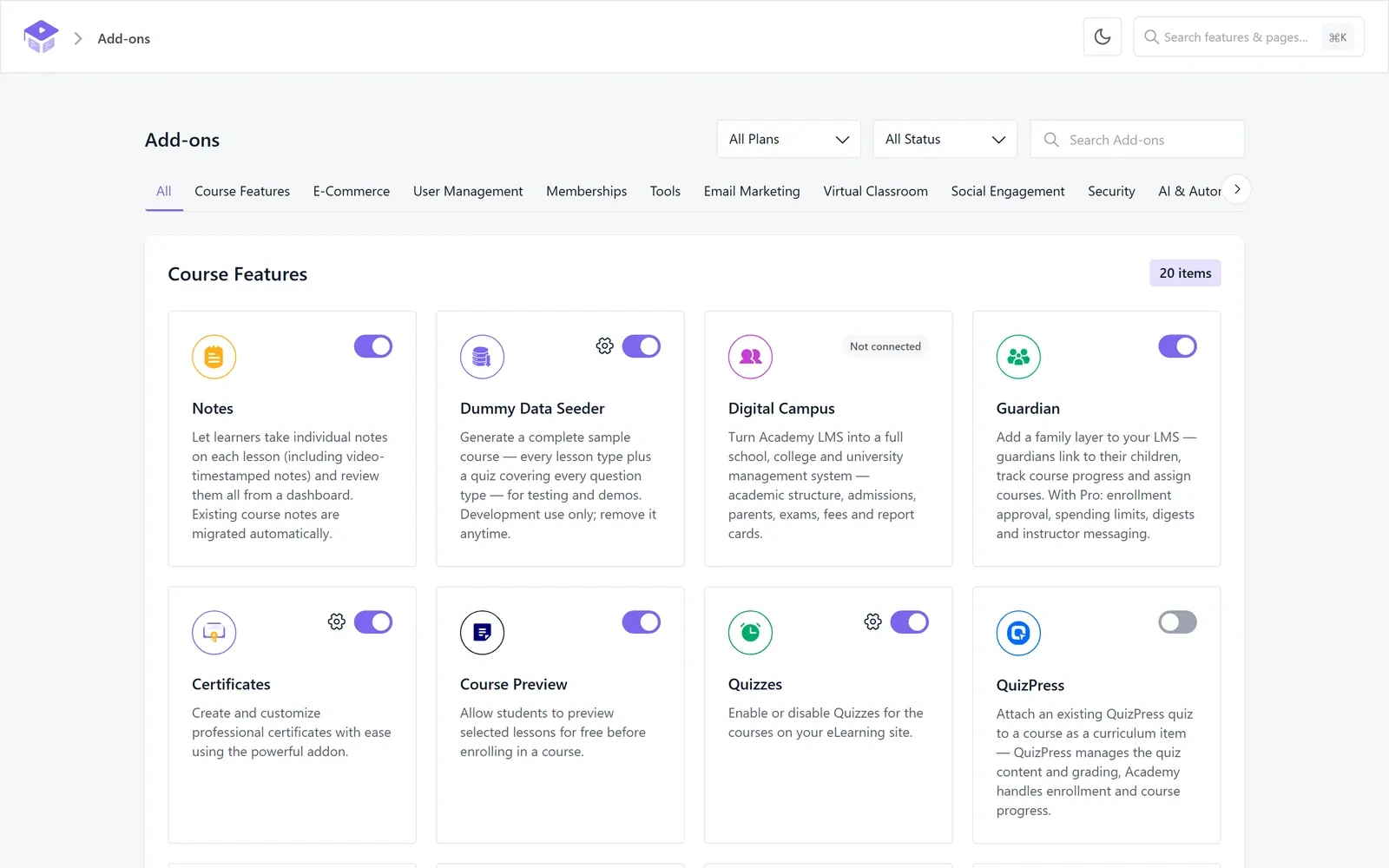Click the Guardian card title

(1028, 408)
